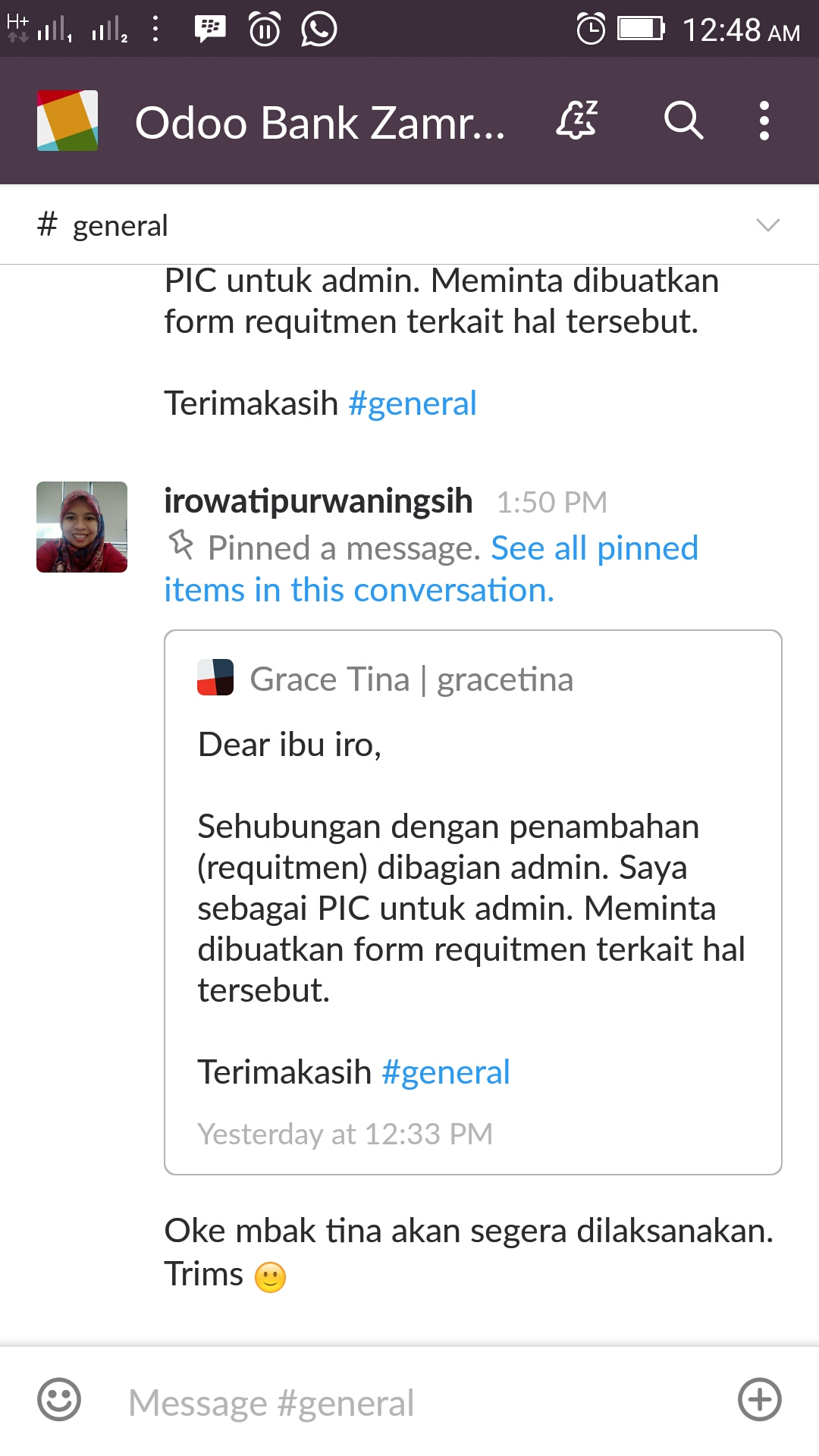The width and height of the screenshot is (819, 1456).
Task: Tap the Odoo Bank Zamr... workspace title
Action: click(x=320, y=122)
